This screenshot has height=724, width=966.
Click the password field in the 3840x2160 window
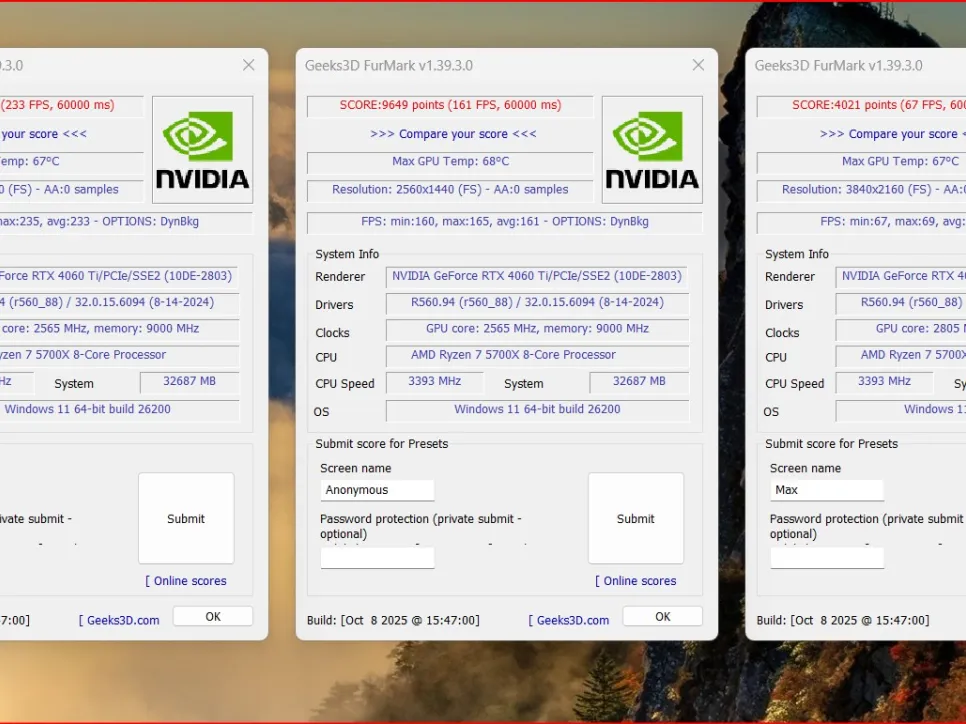coord(826,558)
